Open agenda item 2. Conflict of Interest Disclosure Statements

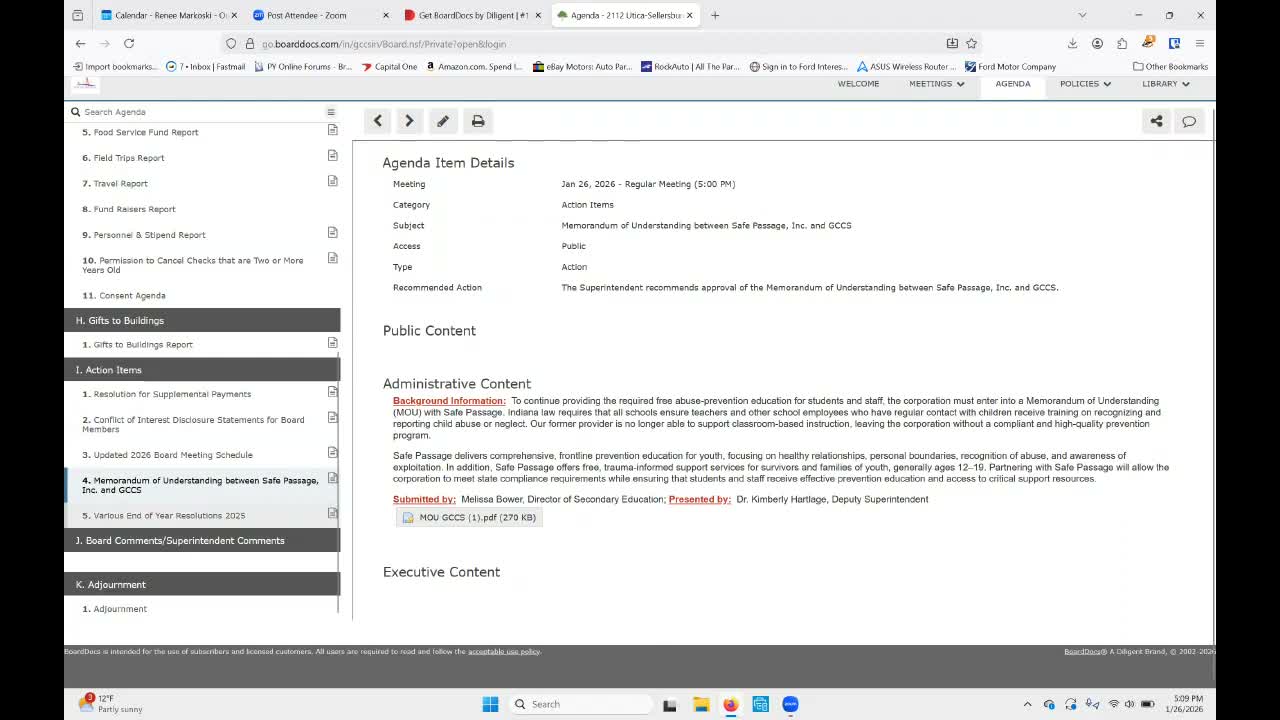click(x=193, y=425)
